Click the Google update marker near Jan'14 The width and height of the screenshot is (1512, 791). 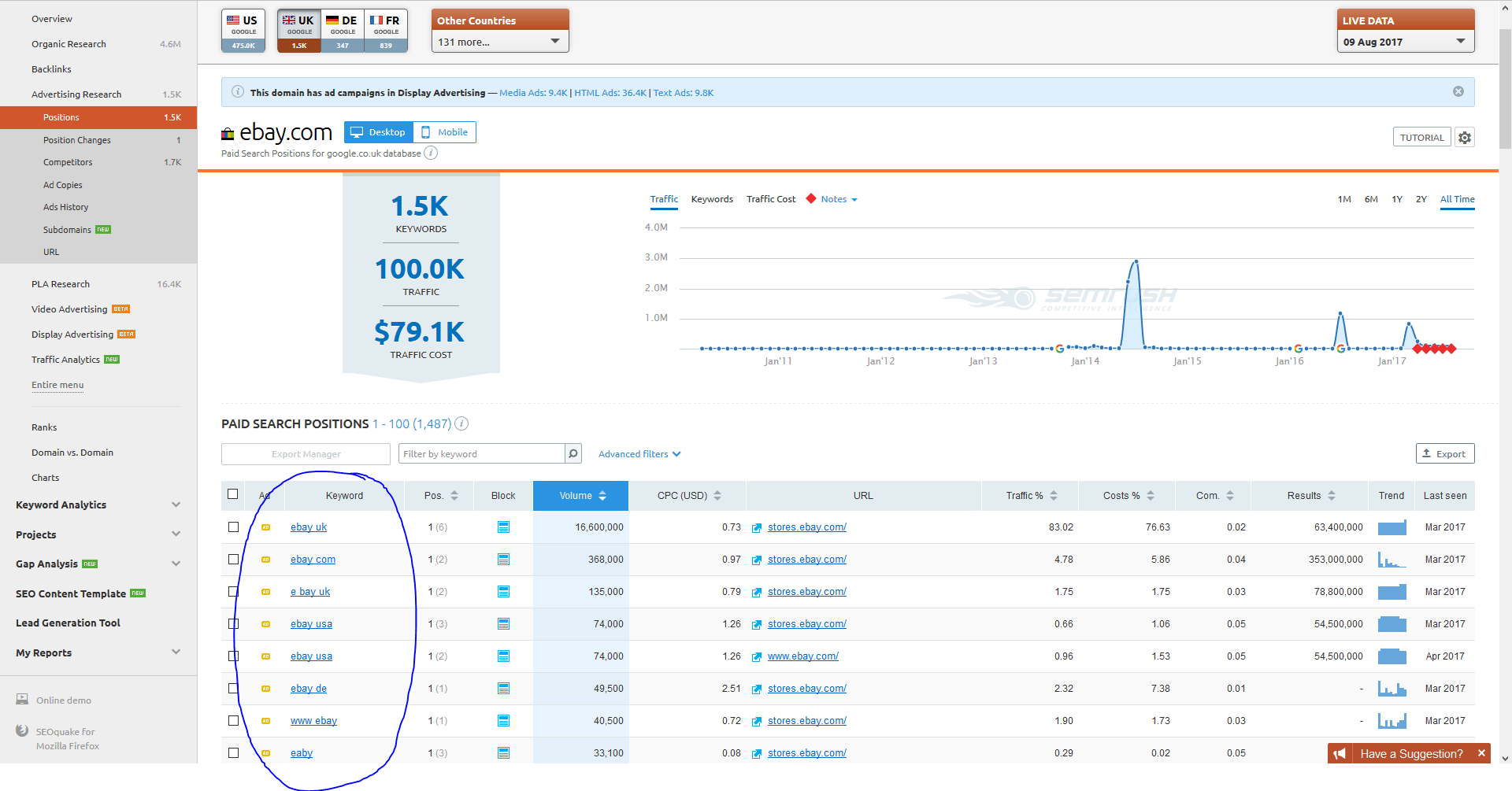pos(1060,349)
